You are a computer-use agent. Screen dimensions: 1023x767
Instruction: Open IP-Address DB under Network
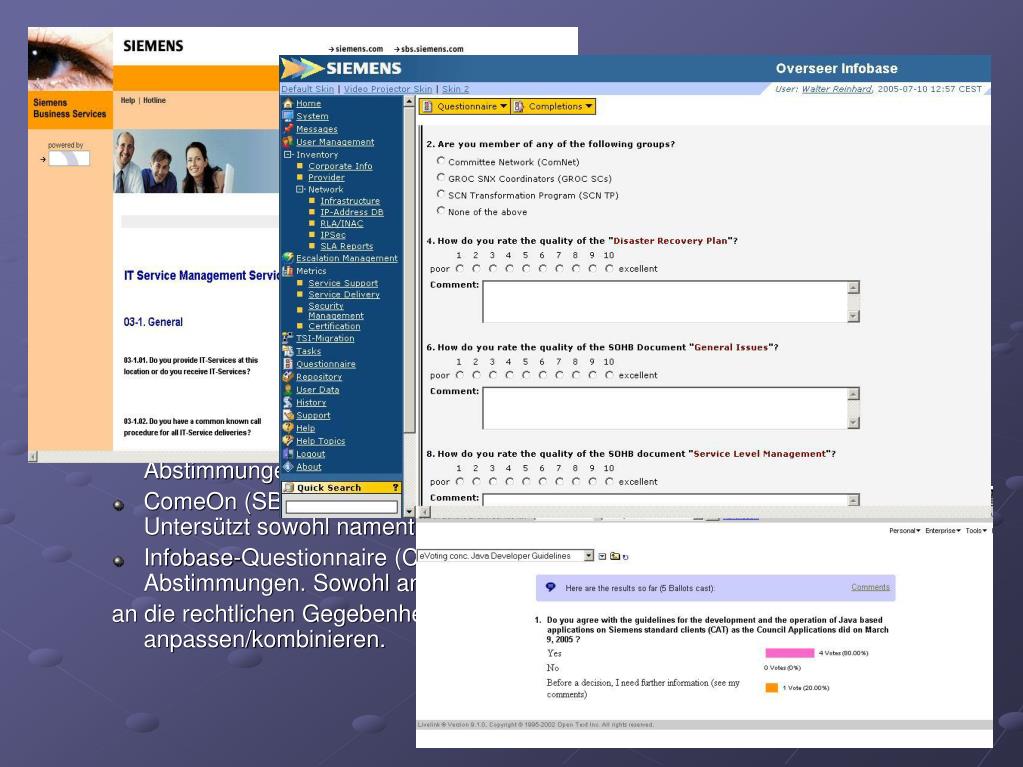[x=352, y=212]
